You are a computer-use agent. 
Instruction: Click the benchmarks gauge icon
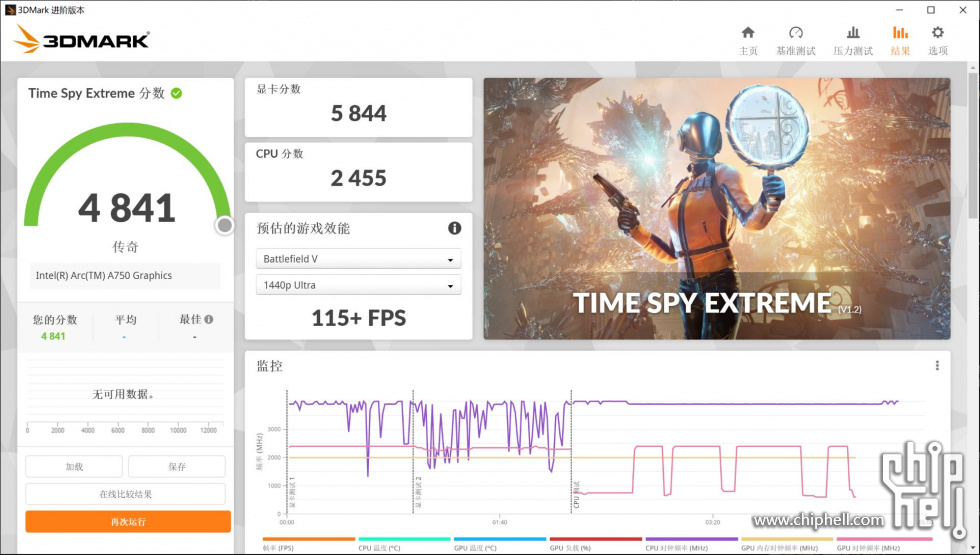[x=796, y=32]
